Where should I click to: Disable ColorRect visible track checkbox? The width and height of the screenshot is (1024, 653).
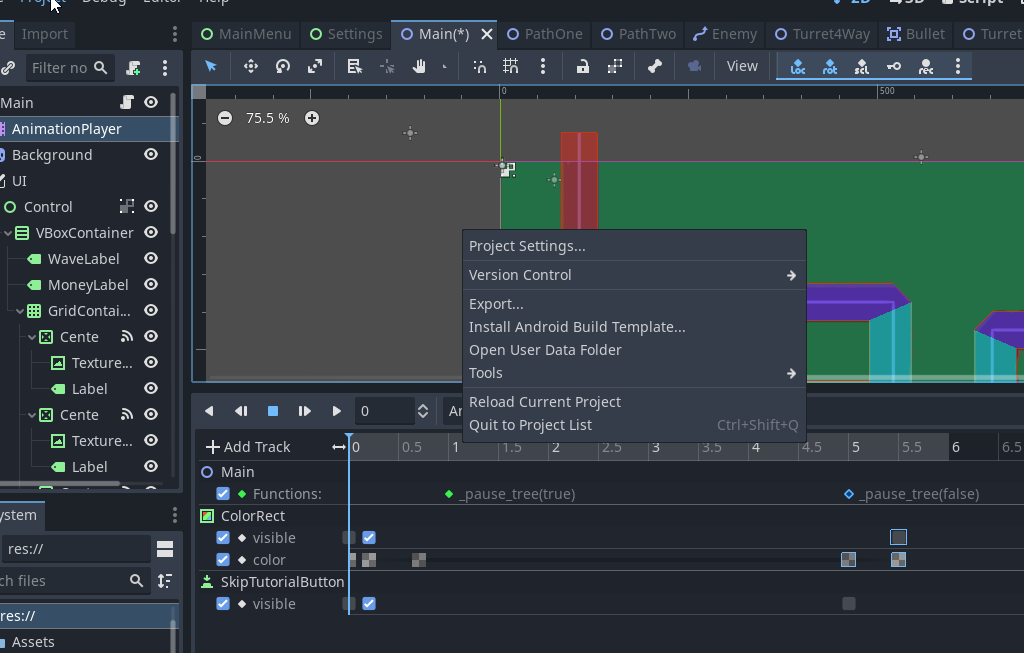(223, 537)
